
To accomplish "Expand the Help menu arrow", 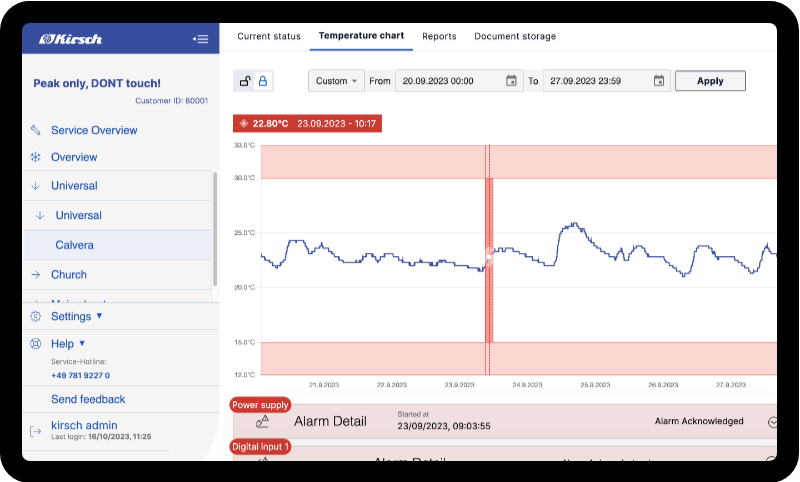I will coord(82,343).
